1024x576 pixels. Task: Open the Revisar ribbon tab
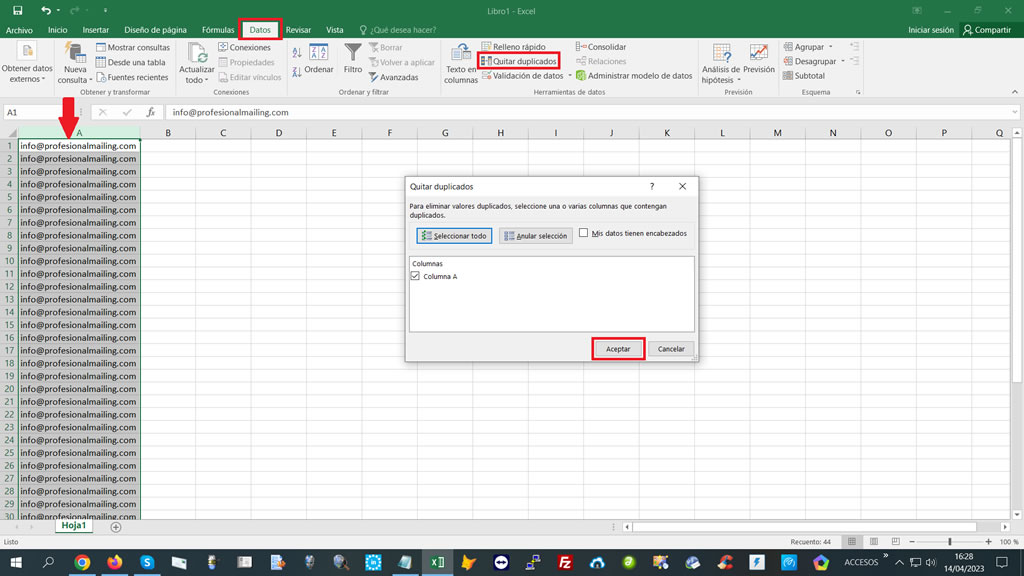coord(298,29)
